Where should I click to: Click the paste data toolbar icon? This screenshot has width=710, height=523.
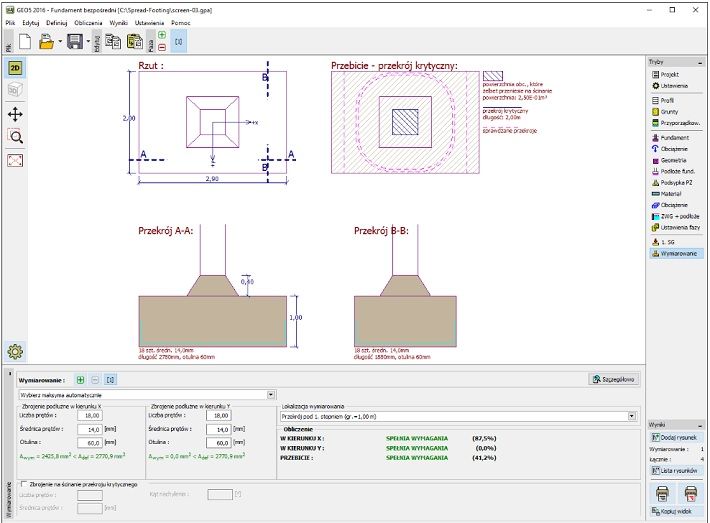tap(134, 42)
